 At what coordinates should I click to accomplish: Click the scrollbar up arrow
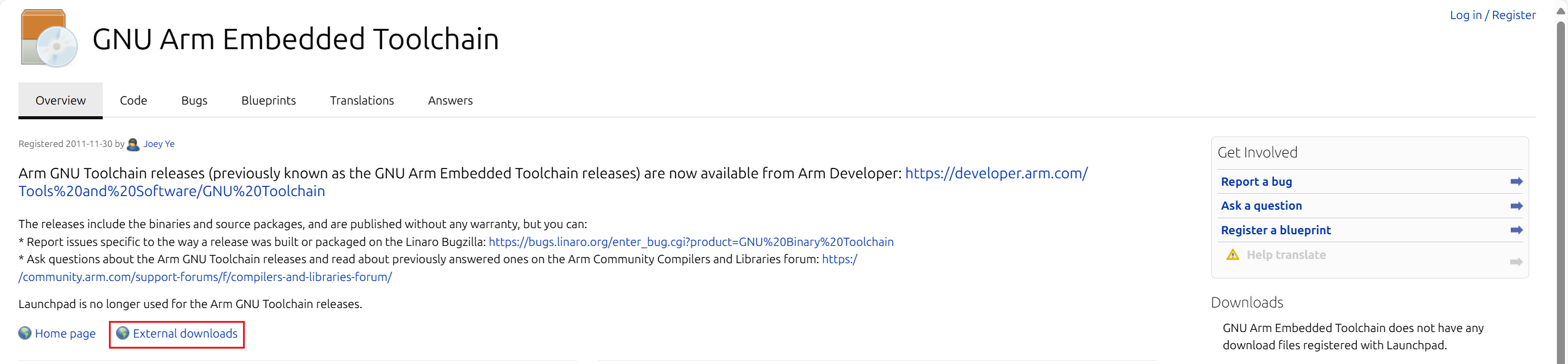pyautogui.click(x=1561, y=11)
